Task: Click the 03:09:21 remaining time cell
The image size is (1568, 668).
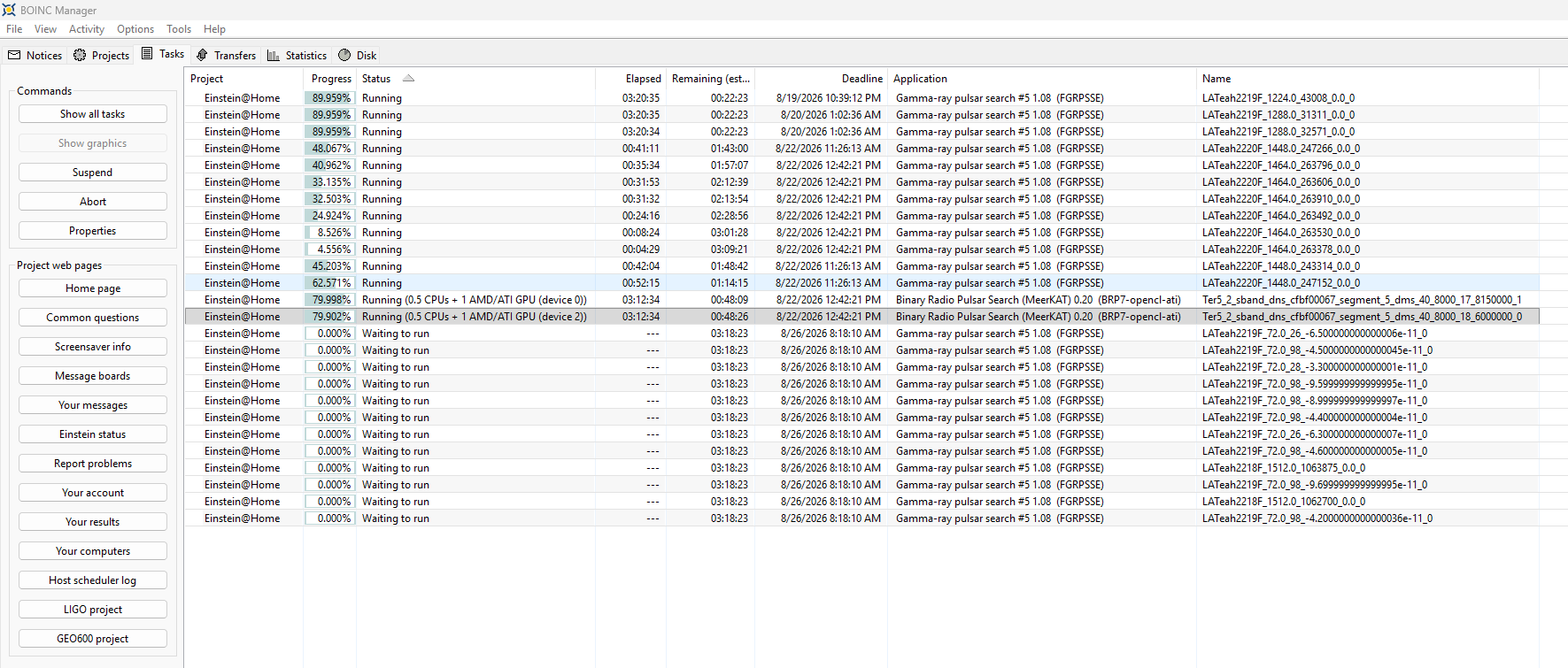Action: pyautogui.click(x=730, y=250)
